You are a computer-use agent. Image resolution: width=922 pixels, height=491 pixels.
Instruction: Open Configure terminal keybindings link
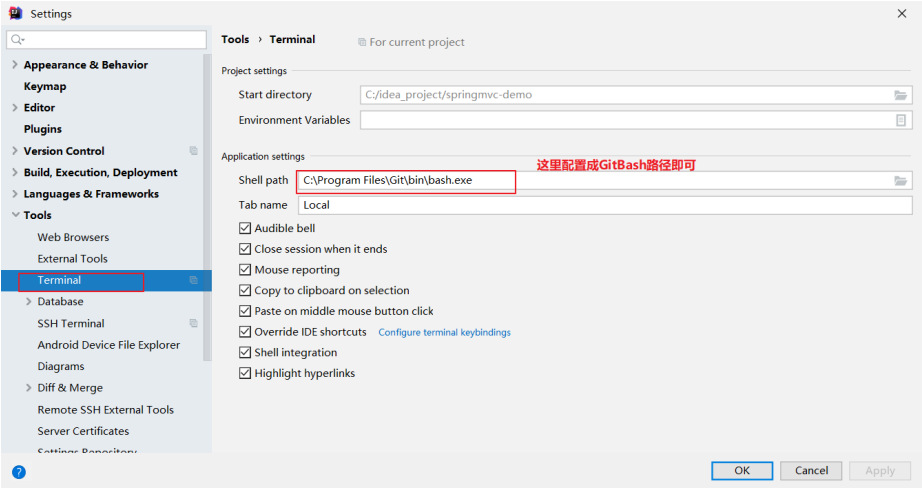444,332
